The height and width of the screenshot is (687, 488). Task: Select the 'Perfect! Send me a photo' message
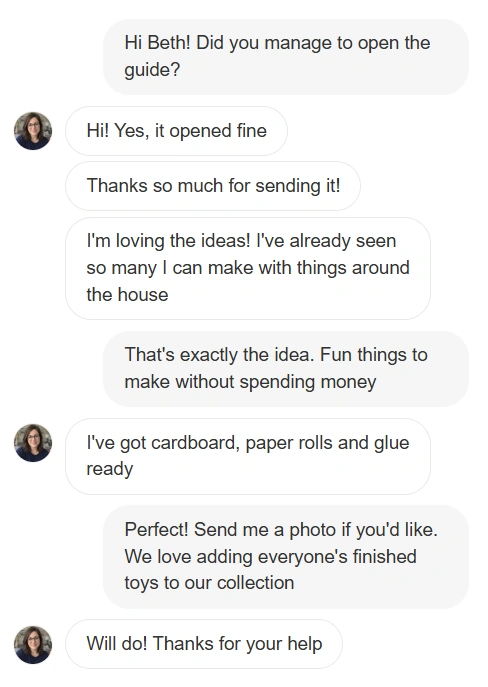tap(286, 556)
